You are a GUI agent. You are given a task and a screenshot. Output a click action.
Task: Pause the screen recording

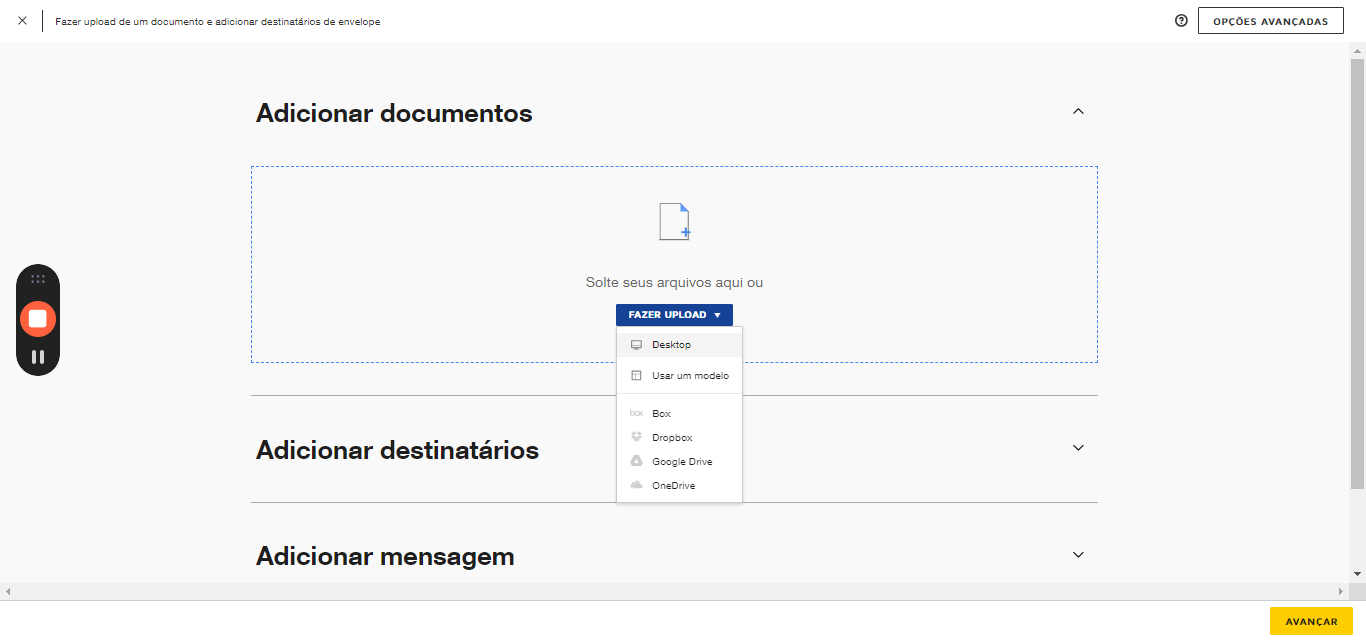click(x=38, y=356)
